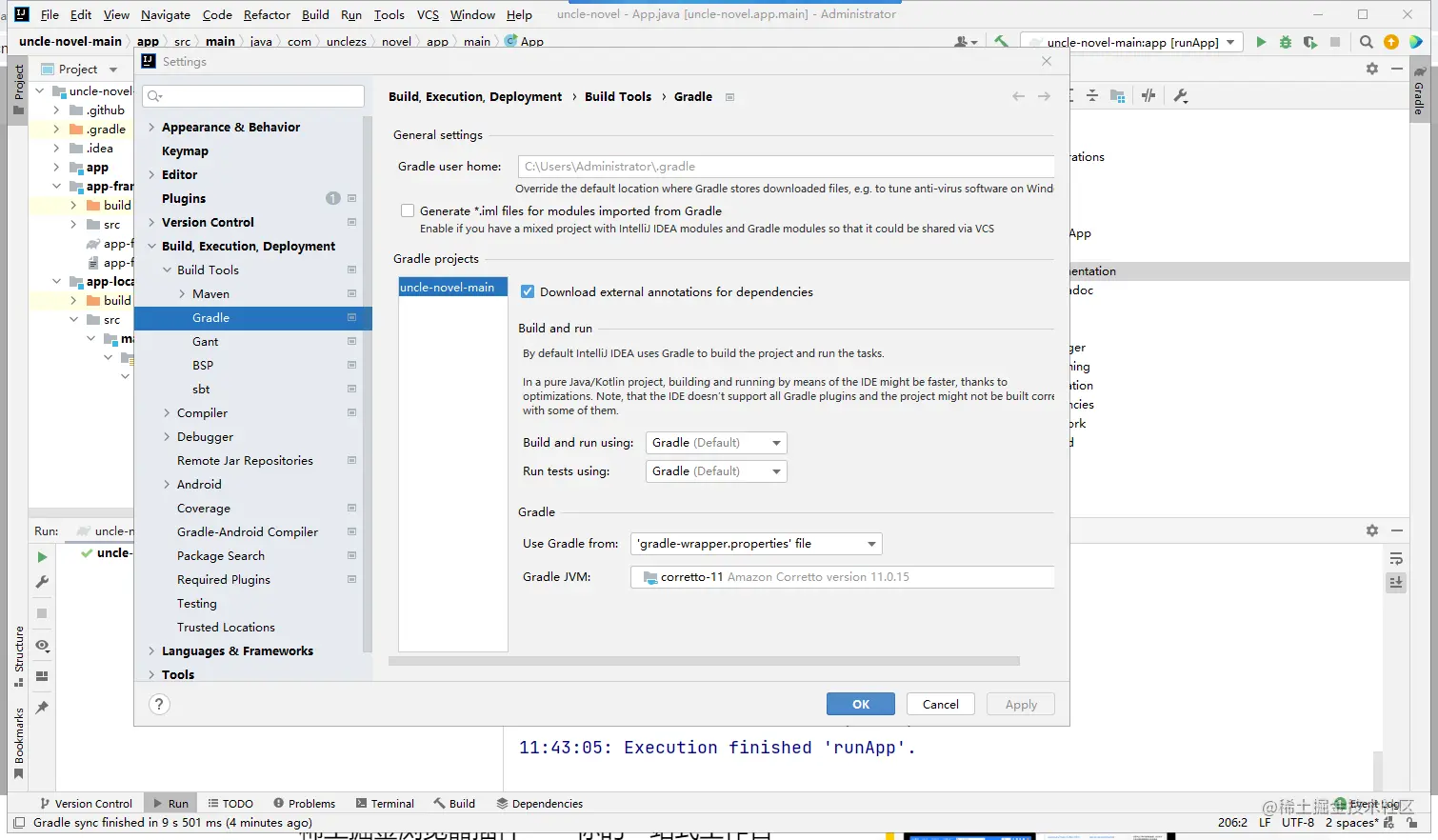Open Run tests using dropdown
Viewport: 1438px width, 840px height.
coord(716,471)
